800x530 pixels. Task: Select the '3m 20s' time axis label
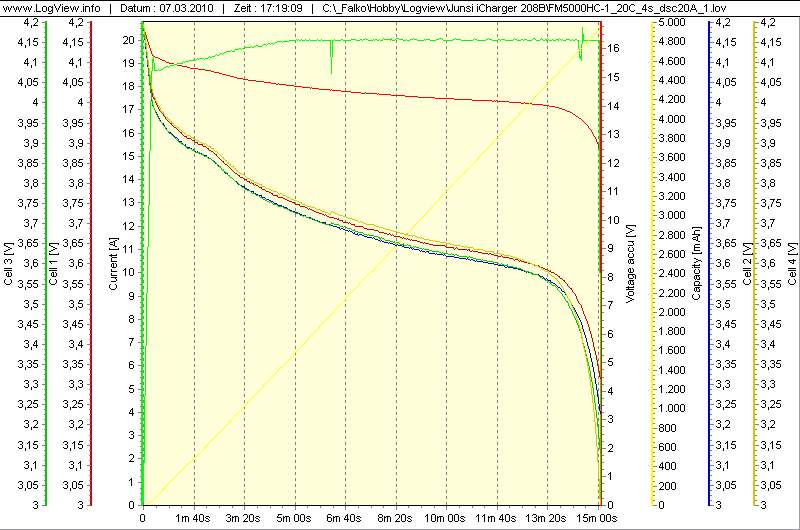tap(243, 518)
